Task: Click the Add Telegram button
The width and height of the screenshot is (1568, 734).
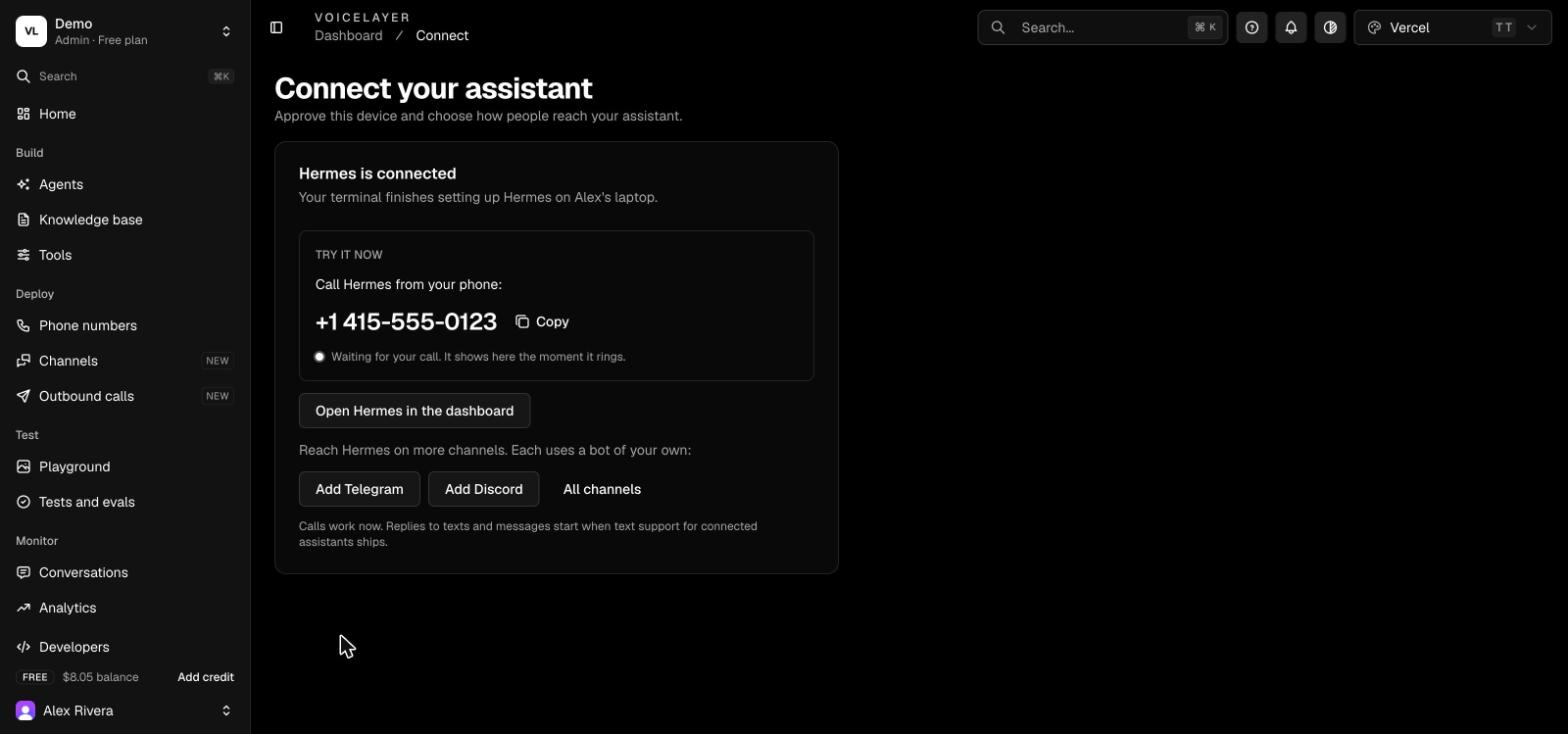Action: [359, 489]
